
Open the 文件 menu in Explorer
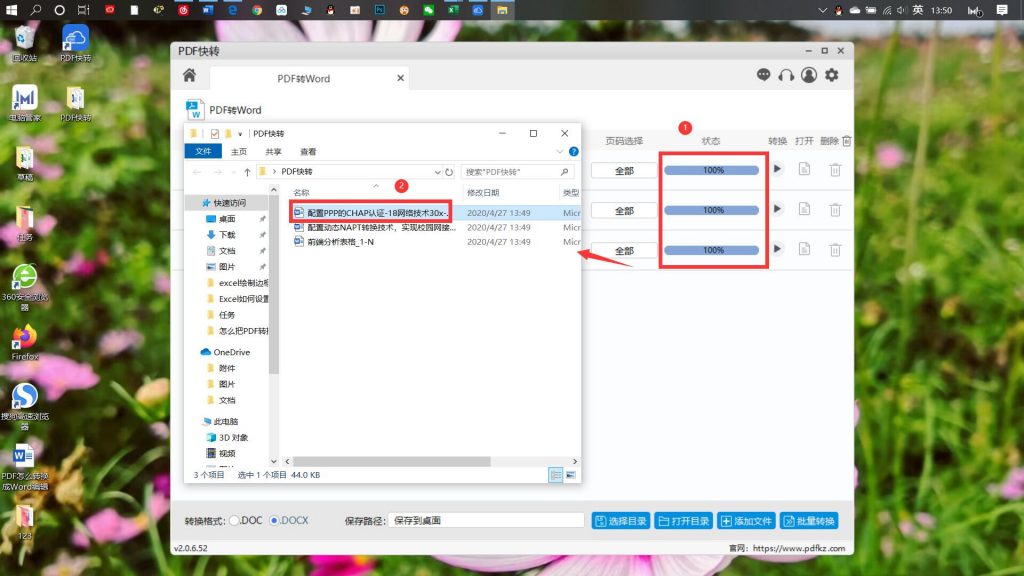point(203,152)
